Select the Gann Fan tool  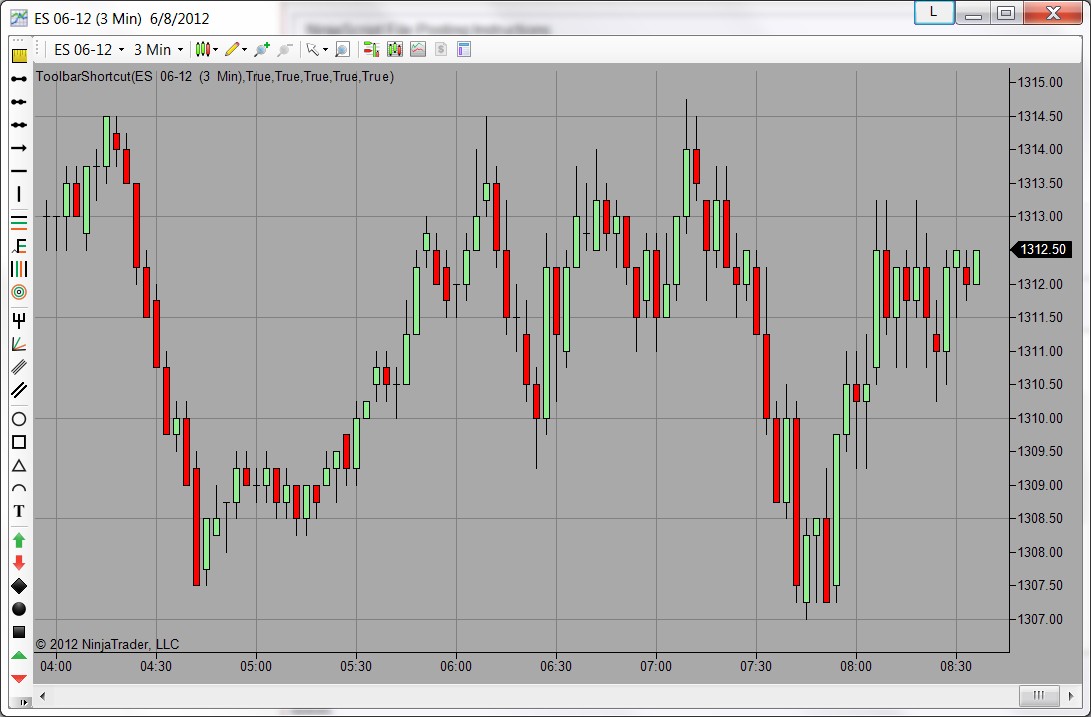pyautogui.click(x=19, y=343)
